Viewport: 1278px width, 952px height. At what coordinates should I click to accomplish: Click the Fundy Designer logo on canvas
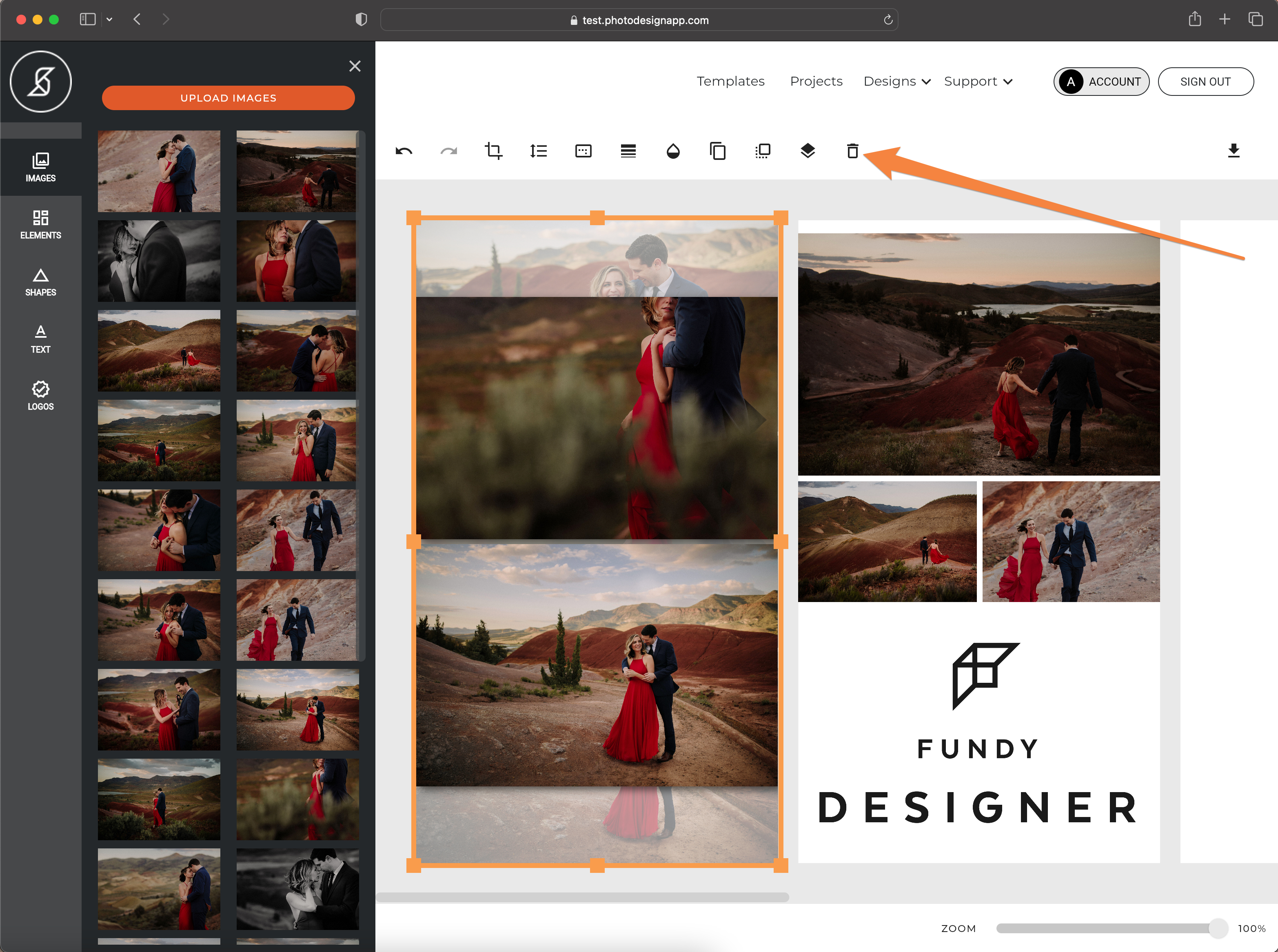point(978,733)
